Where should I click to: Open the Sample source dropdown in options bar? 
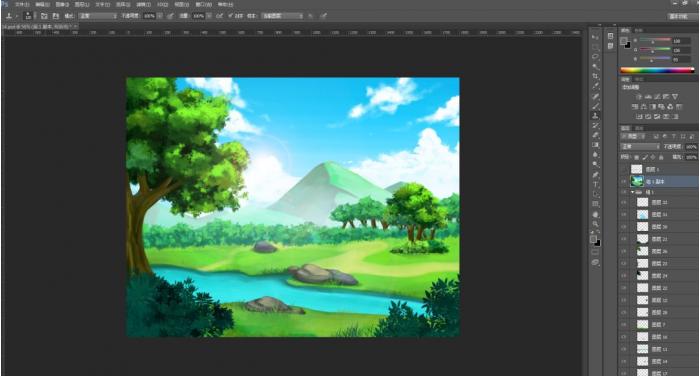click(x=282, y=16)
